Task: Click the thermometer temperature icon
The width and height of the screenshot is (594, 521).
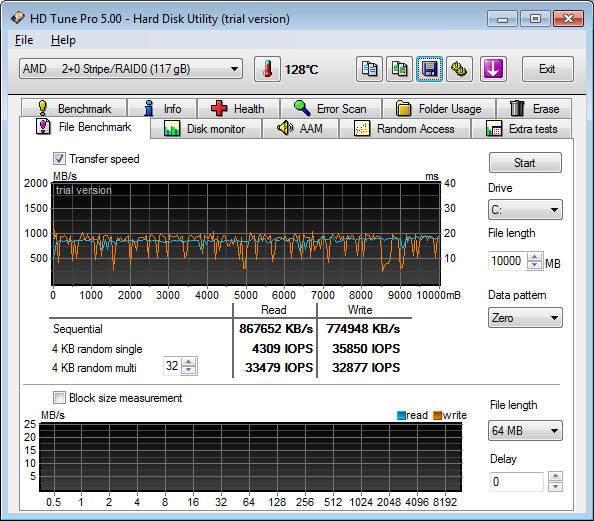Action: tap(267, 69)
